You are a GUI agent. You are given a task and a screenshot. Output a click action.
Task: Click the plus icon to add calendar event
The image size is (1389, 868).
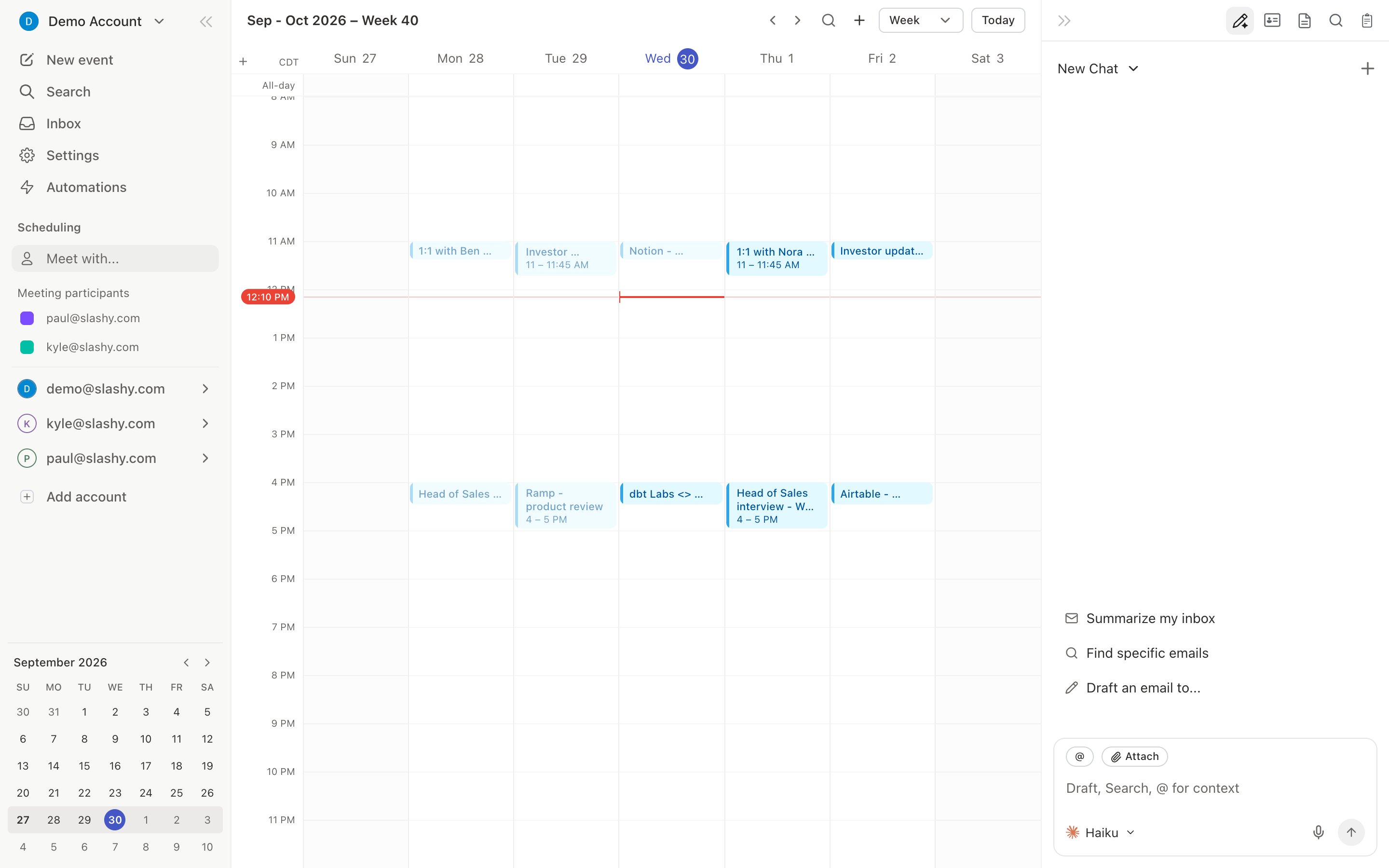[859, 21]
